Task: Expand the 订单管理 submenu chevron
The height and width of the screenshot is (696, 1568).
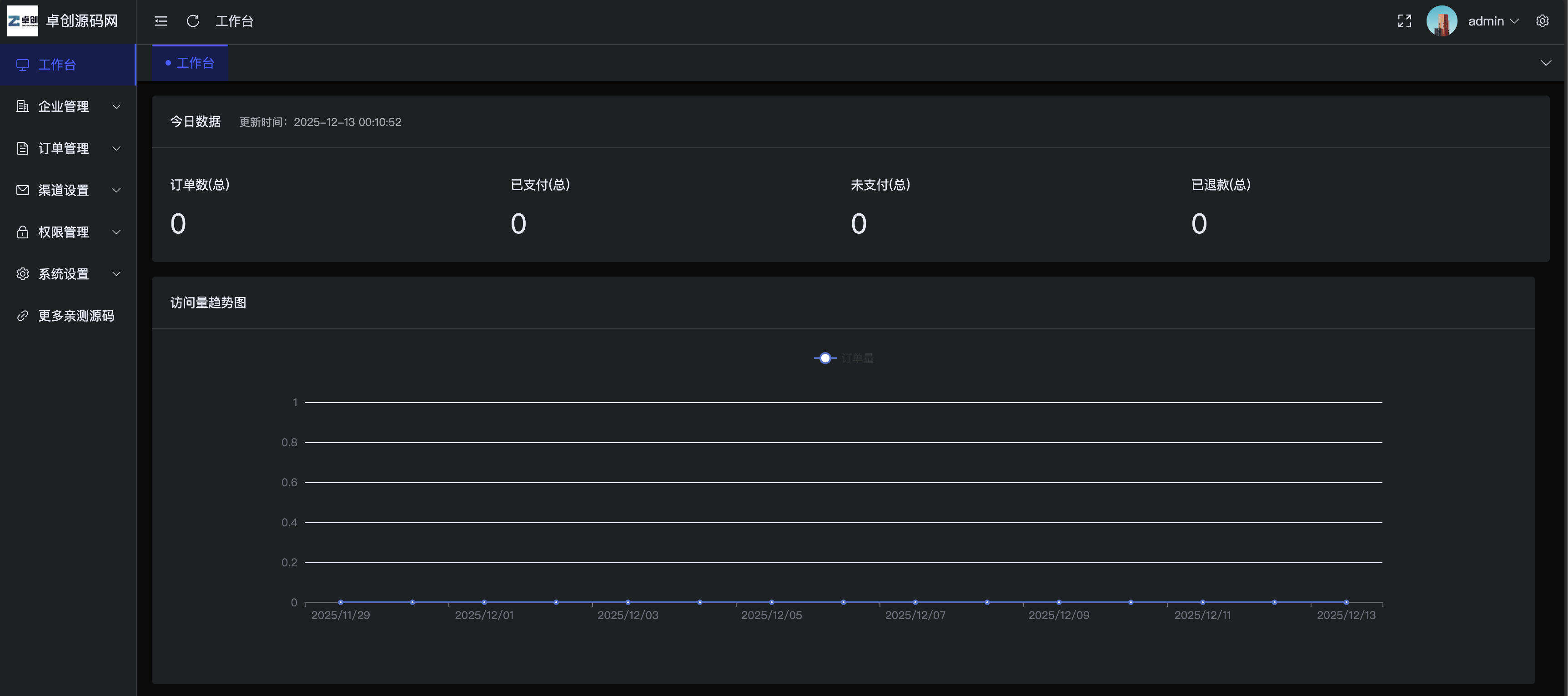Action: [116, 149]
